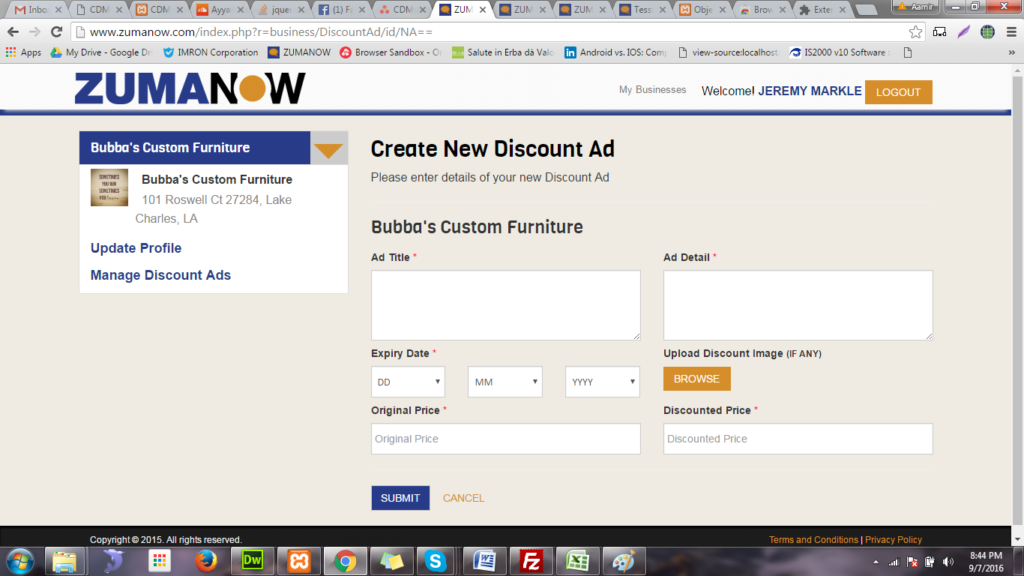Image resolution: width=1024 pixels, height=576 pixels.
Task: Open the ZUMANOW bookmark
Action: pyautogui.click(x=299, y=52)
